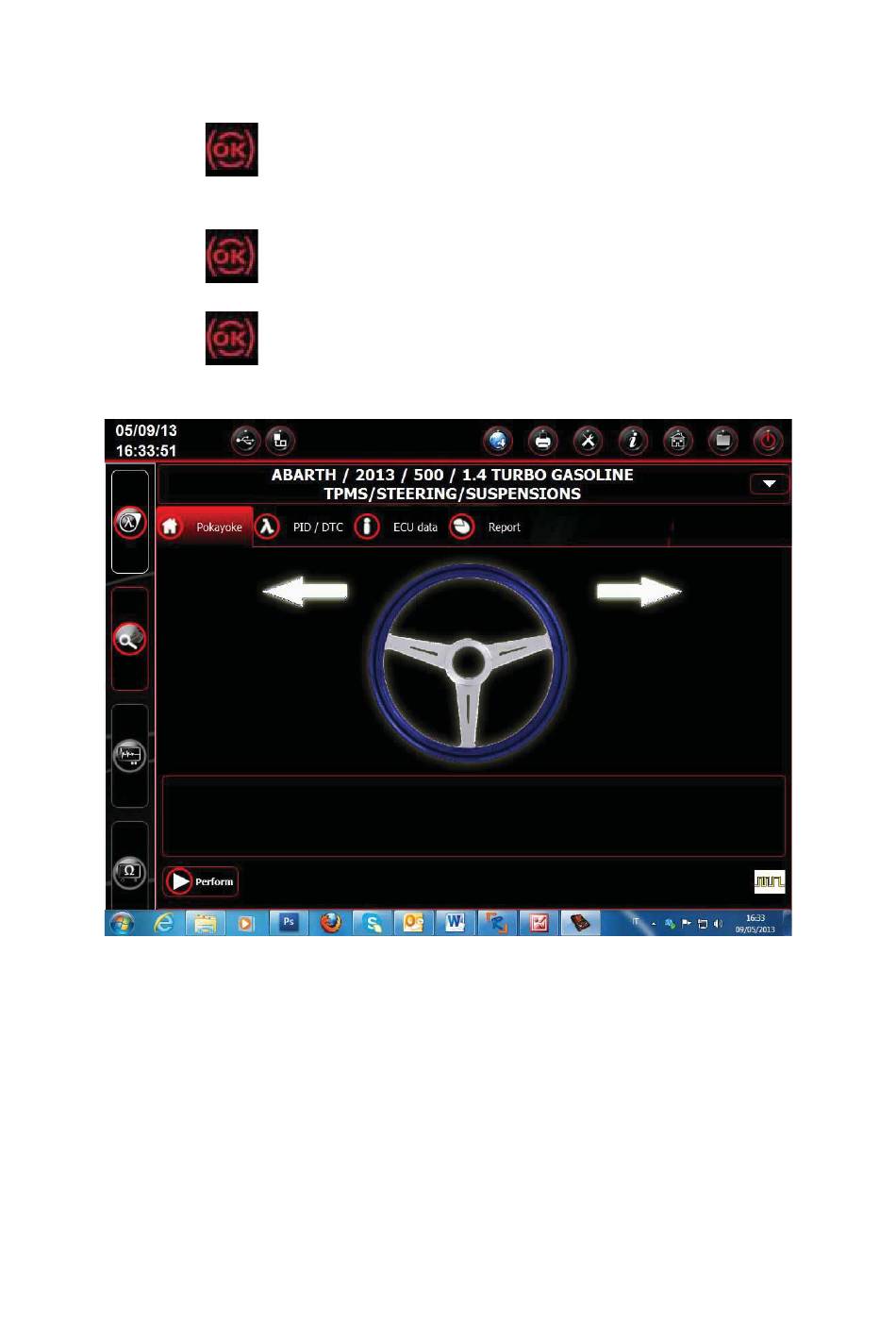Screen dimensions: 896x1340
Task: Click the Perform button
Action: pos(201,881)
